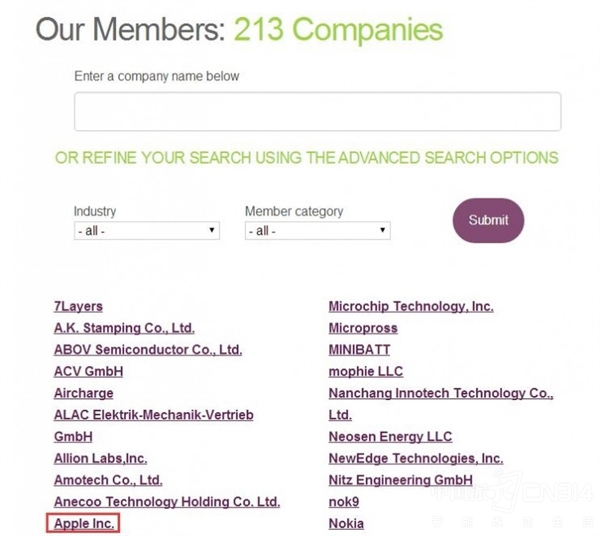Open Anecoo Technology Holding Co. Ltd.
The width and height of the screenshot is (600, 536).
click(166, 502)
